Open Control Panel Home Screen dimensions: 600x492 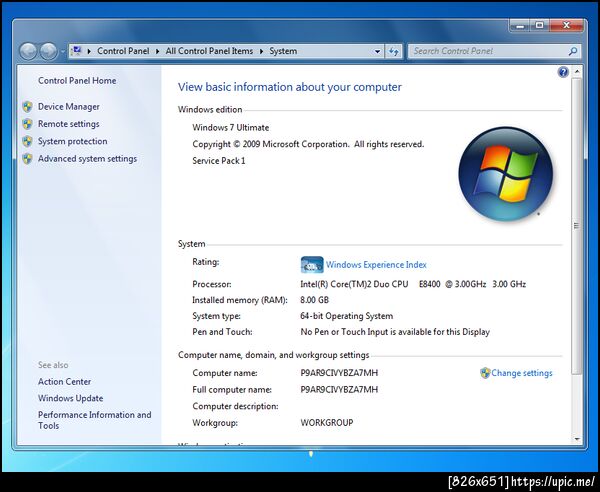click(77, 81)
